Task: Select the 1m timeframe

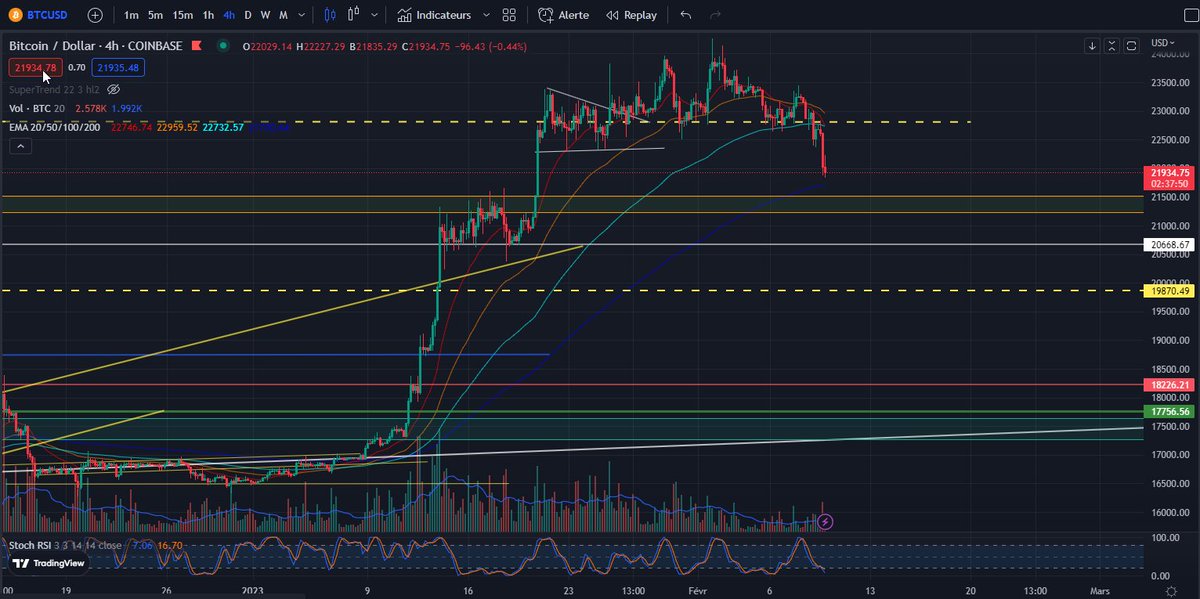Action: [x=132, y=15]
